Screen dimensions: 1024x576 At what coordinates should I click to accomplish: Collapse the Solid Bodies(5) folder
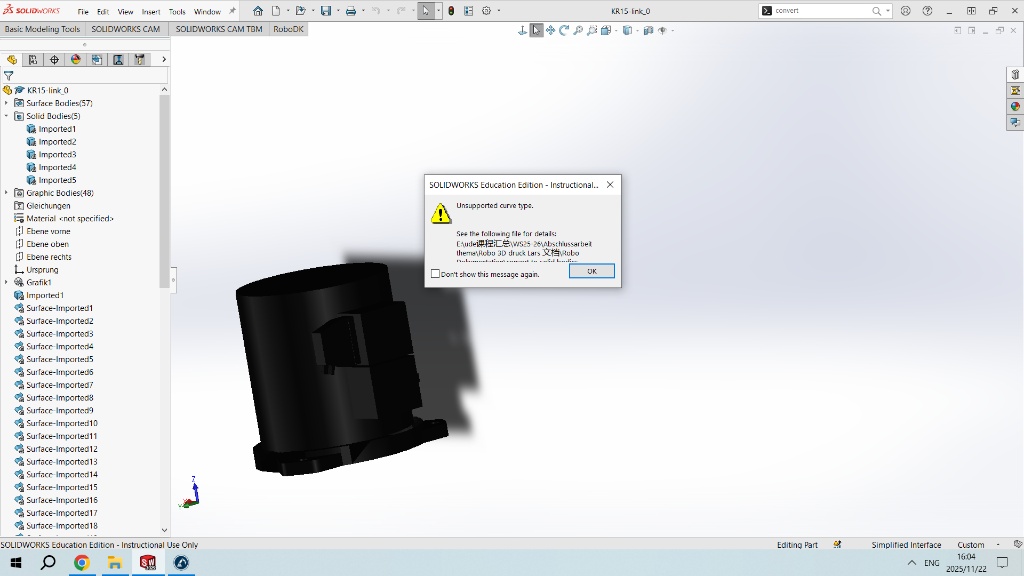point(6,116)
